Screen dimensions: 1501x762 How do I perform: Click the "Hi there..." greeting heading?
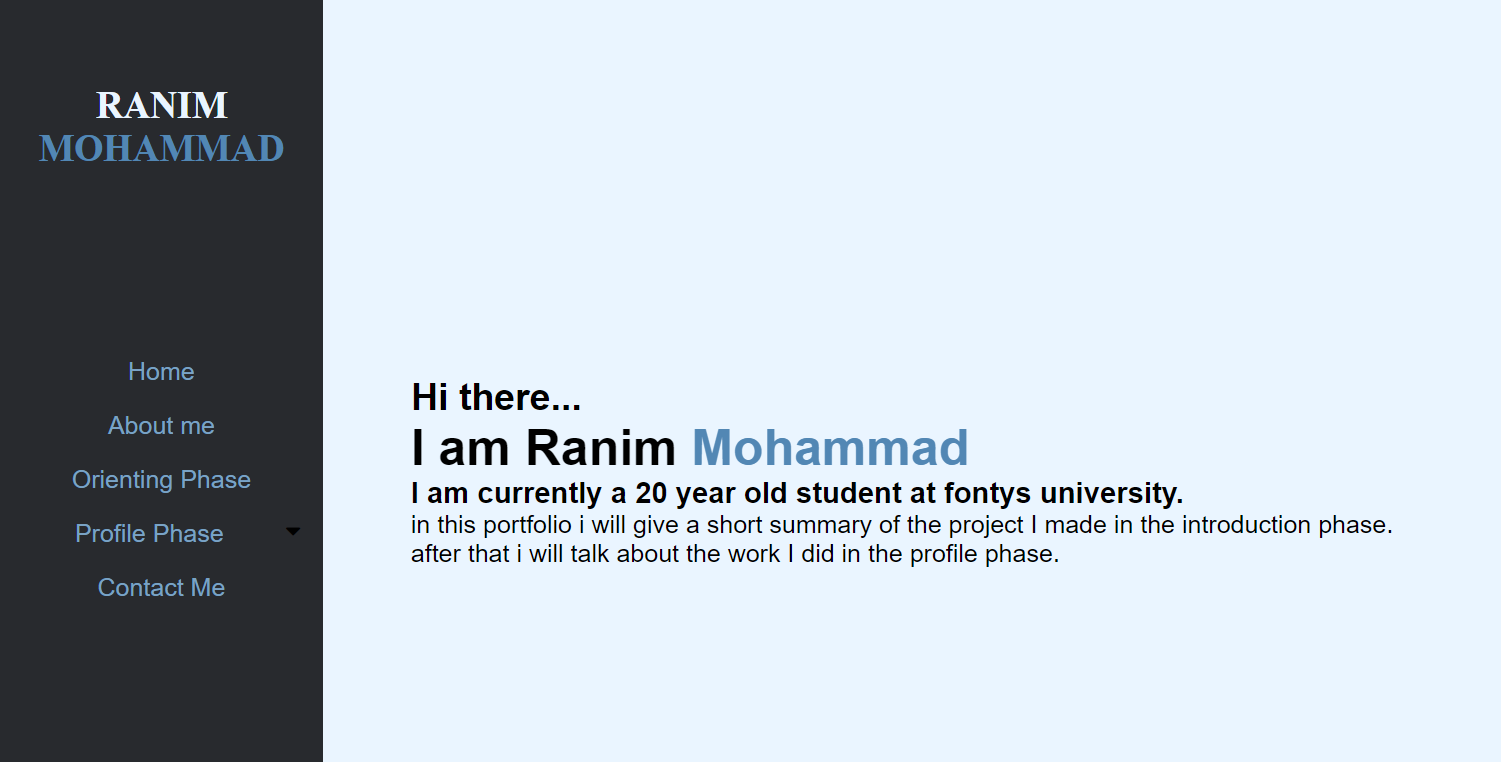coord(496,398)
